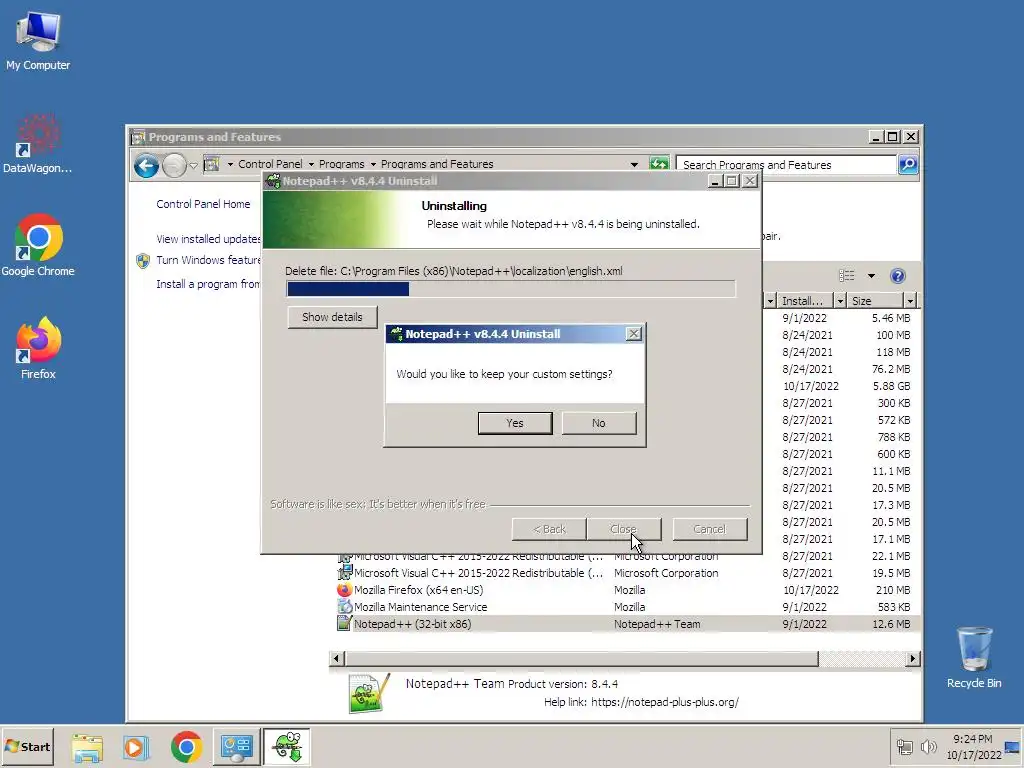Click the uninstall progress bar

point(511,289)
